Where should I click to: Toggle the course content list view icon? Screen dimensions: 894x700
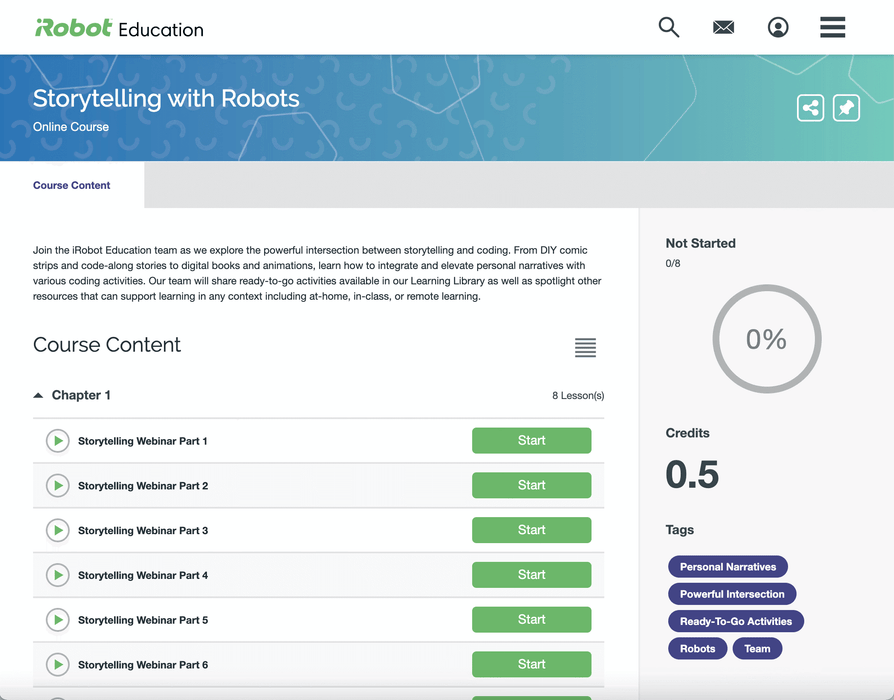(585, 347)
